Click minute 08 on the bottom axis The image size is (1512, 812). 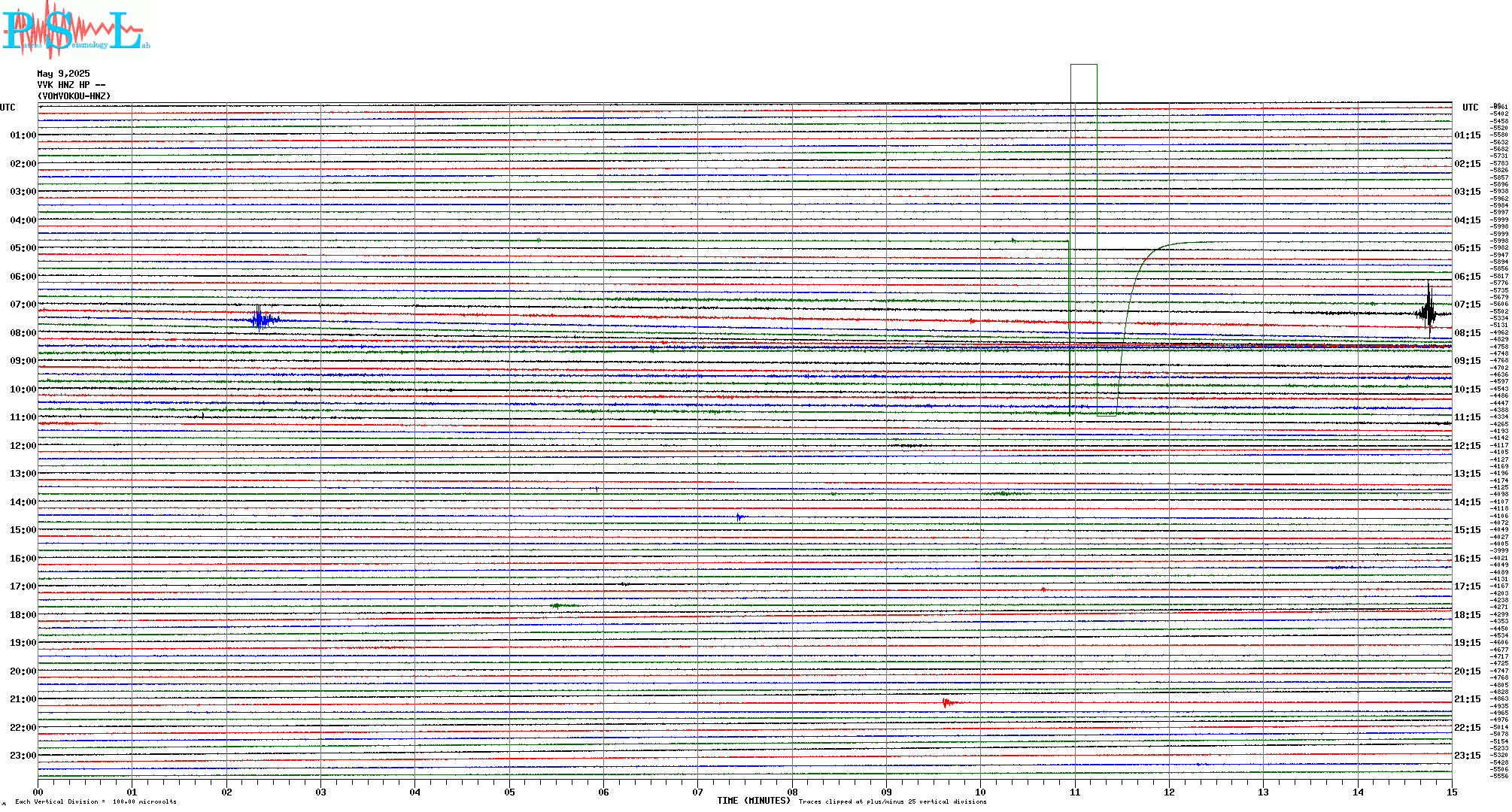tap(792, 792)
